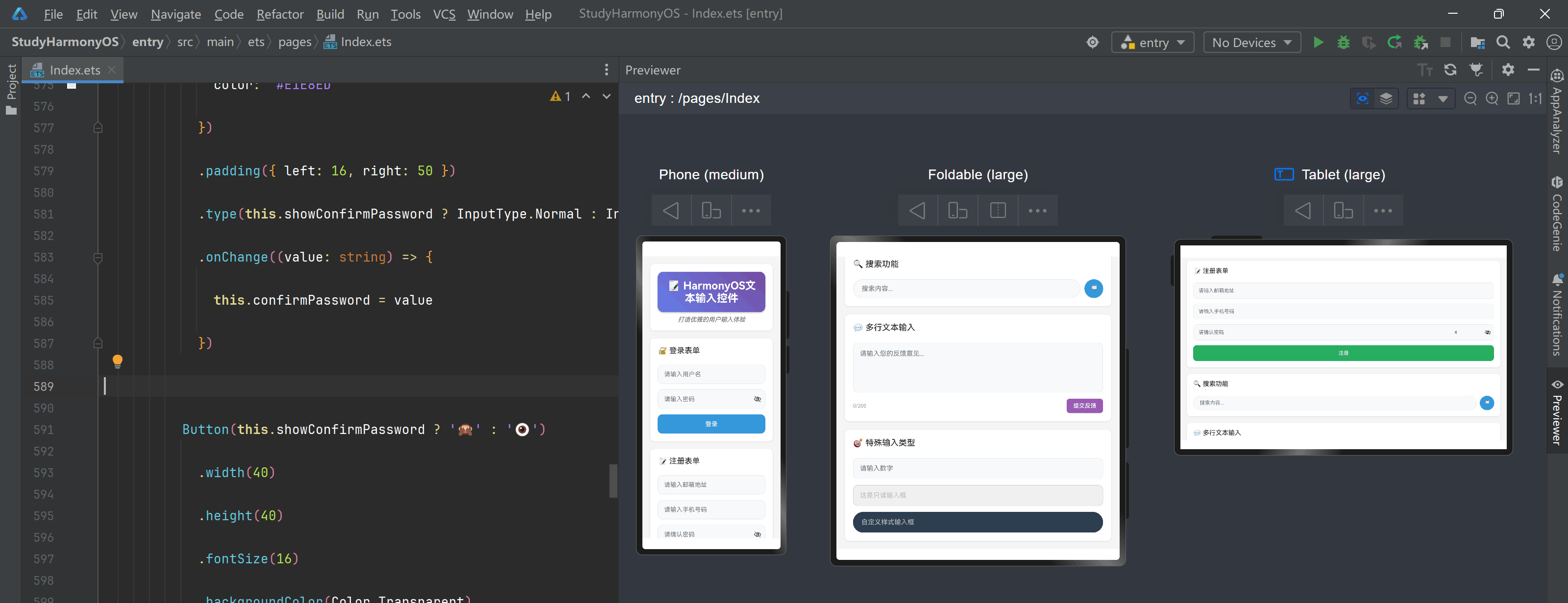Rotate the Phone (medium) preview device
The image size is (1568, 603).
[710, 211]
